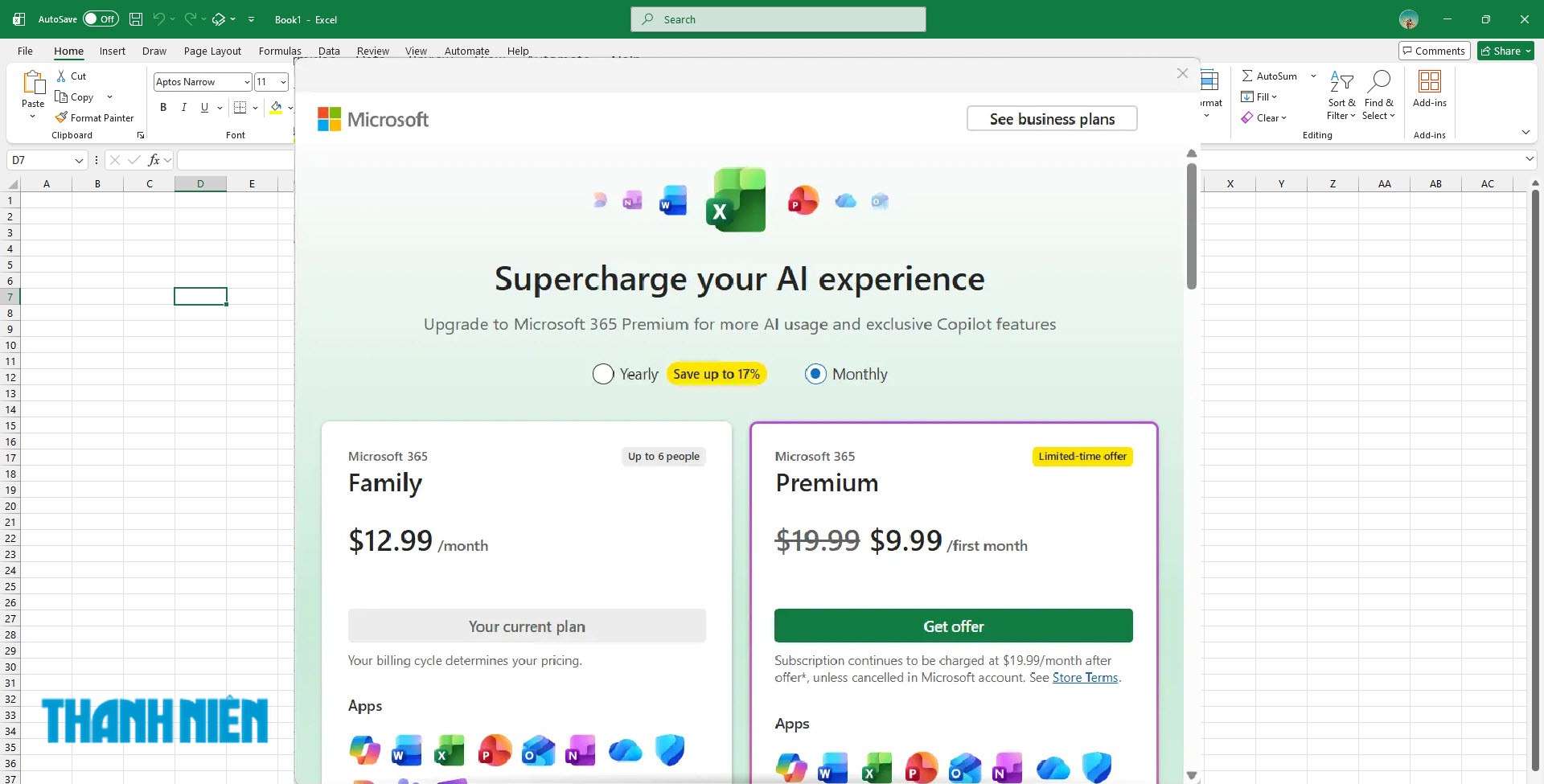The width and height of the screenshot is (1544, 784).
Task: Click the OneDrive cloud icon in banner
Action: tap(845, 200)
